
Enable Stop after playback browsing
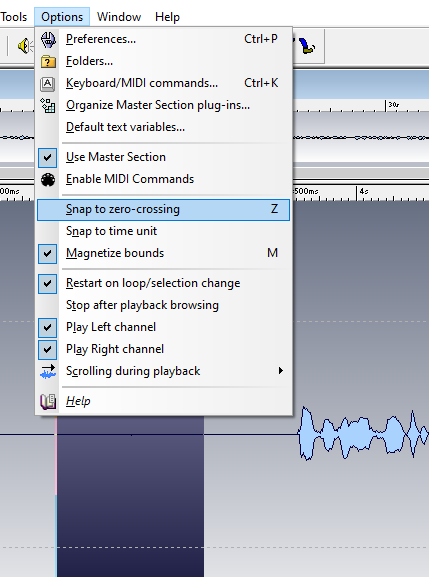pyautogui.click(x=163, y=305)
